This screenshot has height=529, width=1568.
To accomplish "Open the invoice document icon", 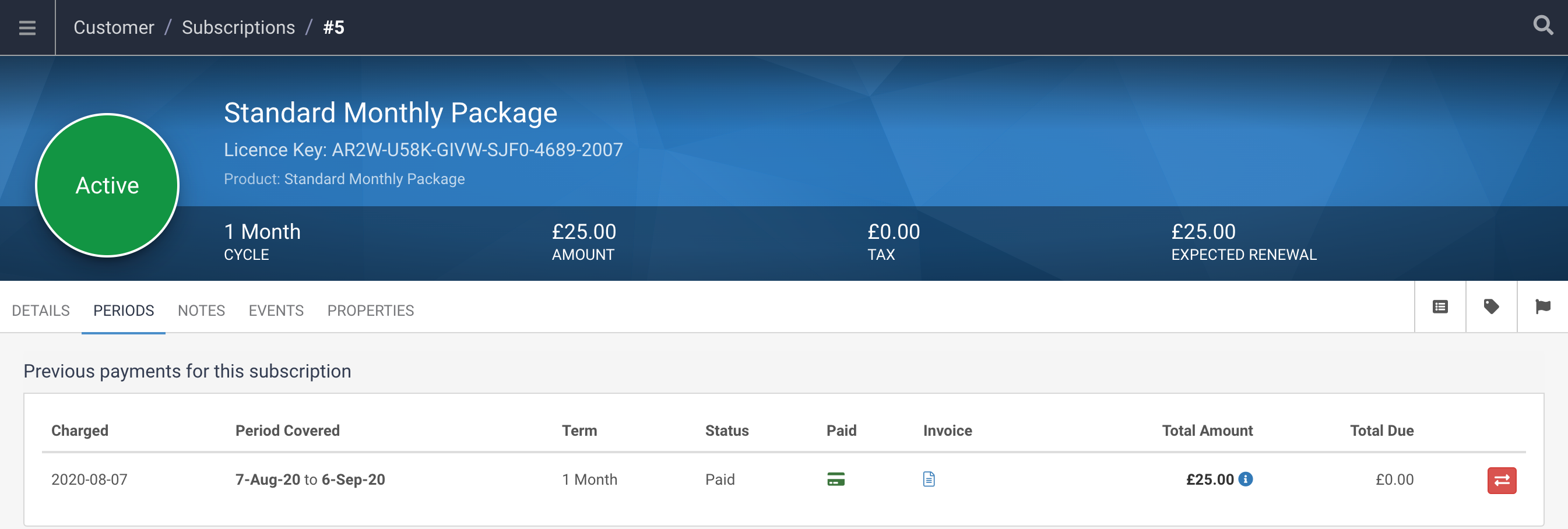I will point(929,479).
